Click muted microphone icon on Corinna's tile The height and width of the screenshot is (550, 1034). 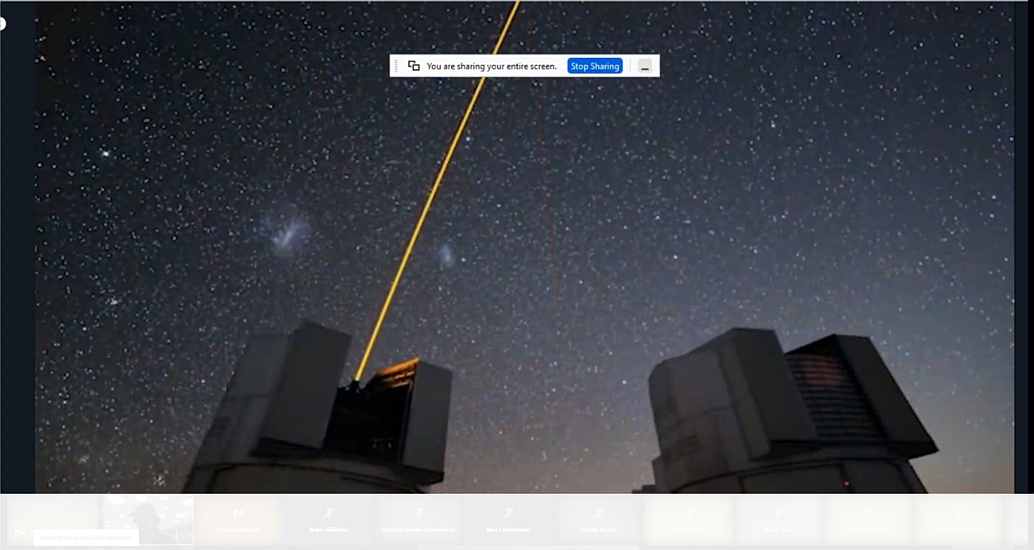pyautogui.click(x=238, y=513)
